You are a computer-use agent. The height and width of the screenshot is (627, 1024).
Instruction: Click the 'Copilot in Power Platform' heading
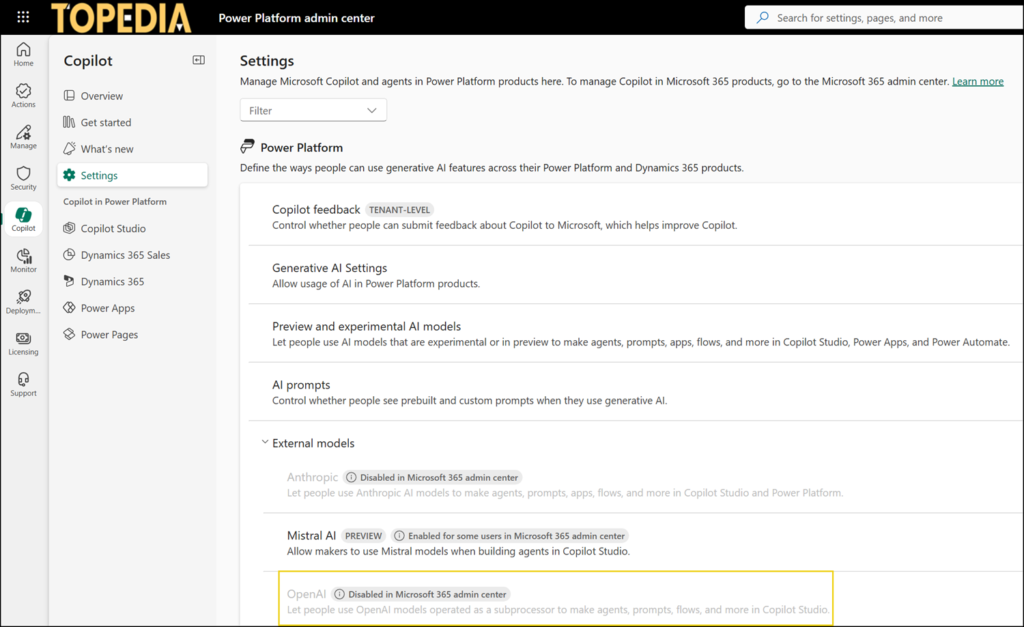(115, 201)
